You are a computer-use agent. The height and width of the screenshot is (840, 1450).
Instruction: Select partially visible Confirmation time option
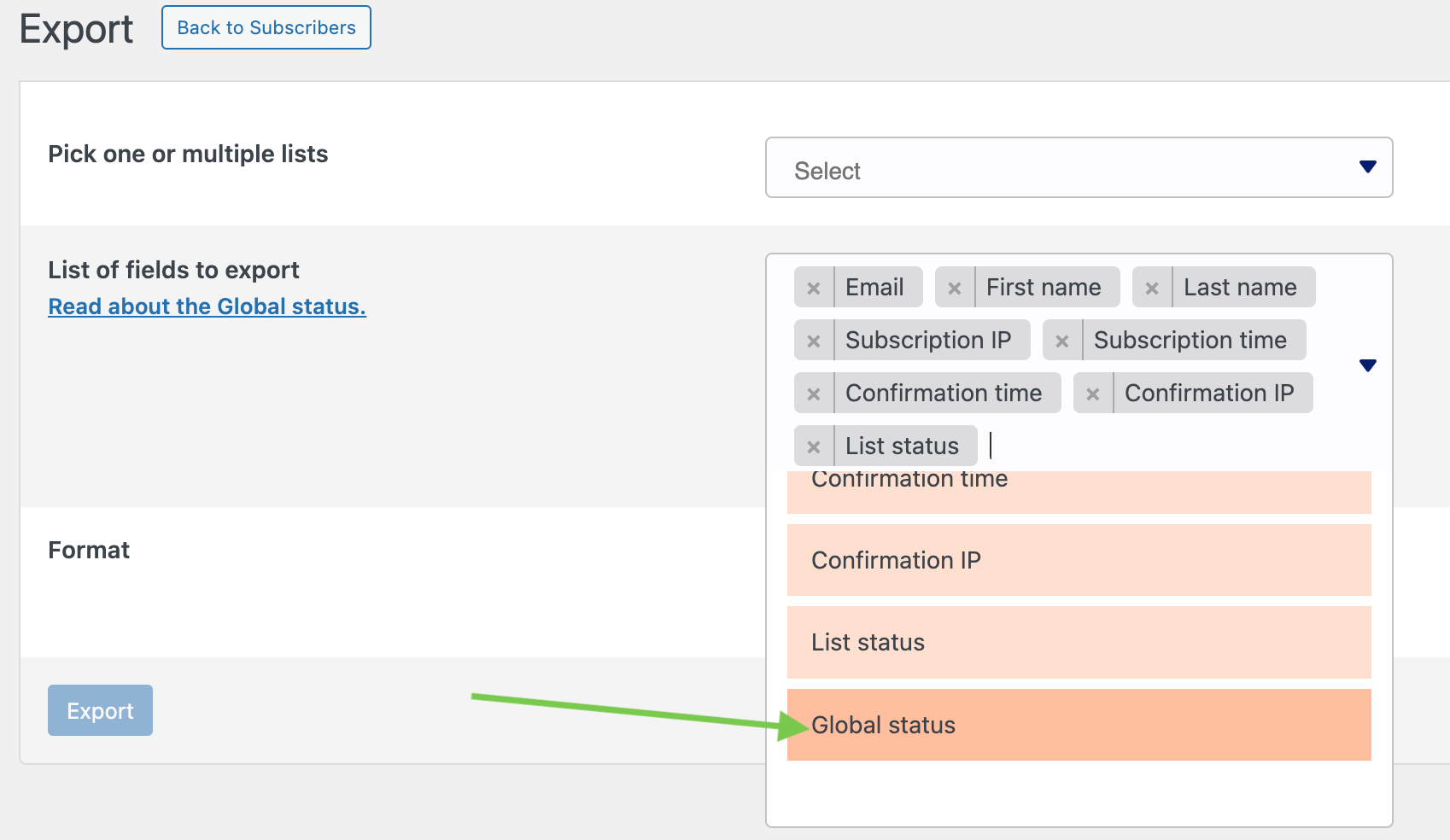click(x=1079, y=491)
